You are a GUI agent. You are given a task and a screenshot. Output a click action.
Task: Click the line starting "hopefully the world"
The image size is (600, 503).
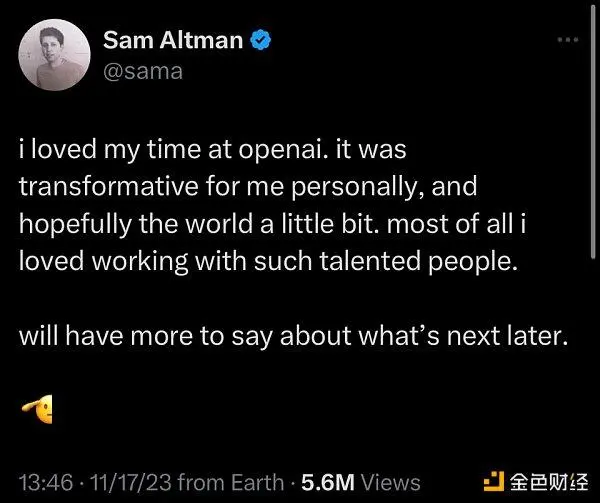point(272,225)
